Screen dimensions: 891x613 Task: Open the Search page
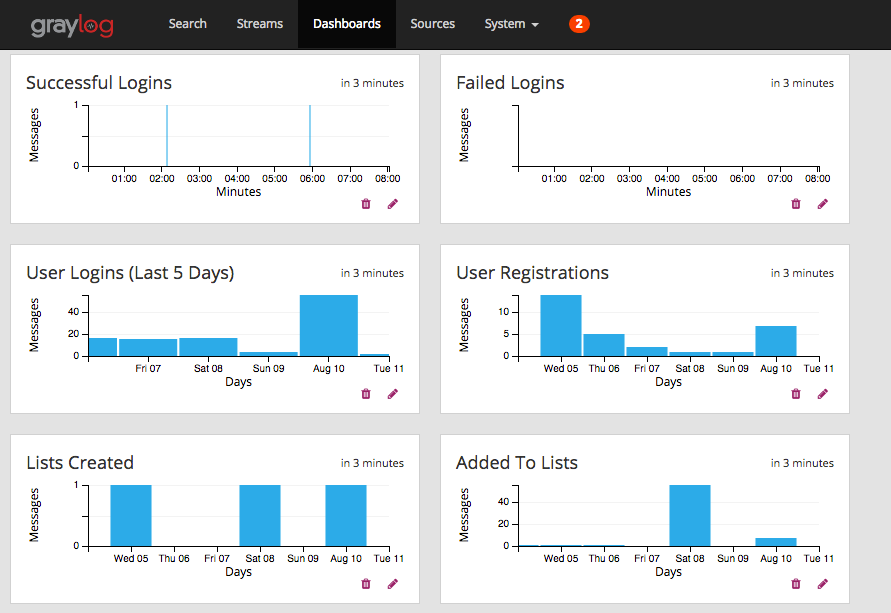188,24
